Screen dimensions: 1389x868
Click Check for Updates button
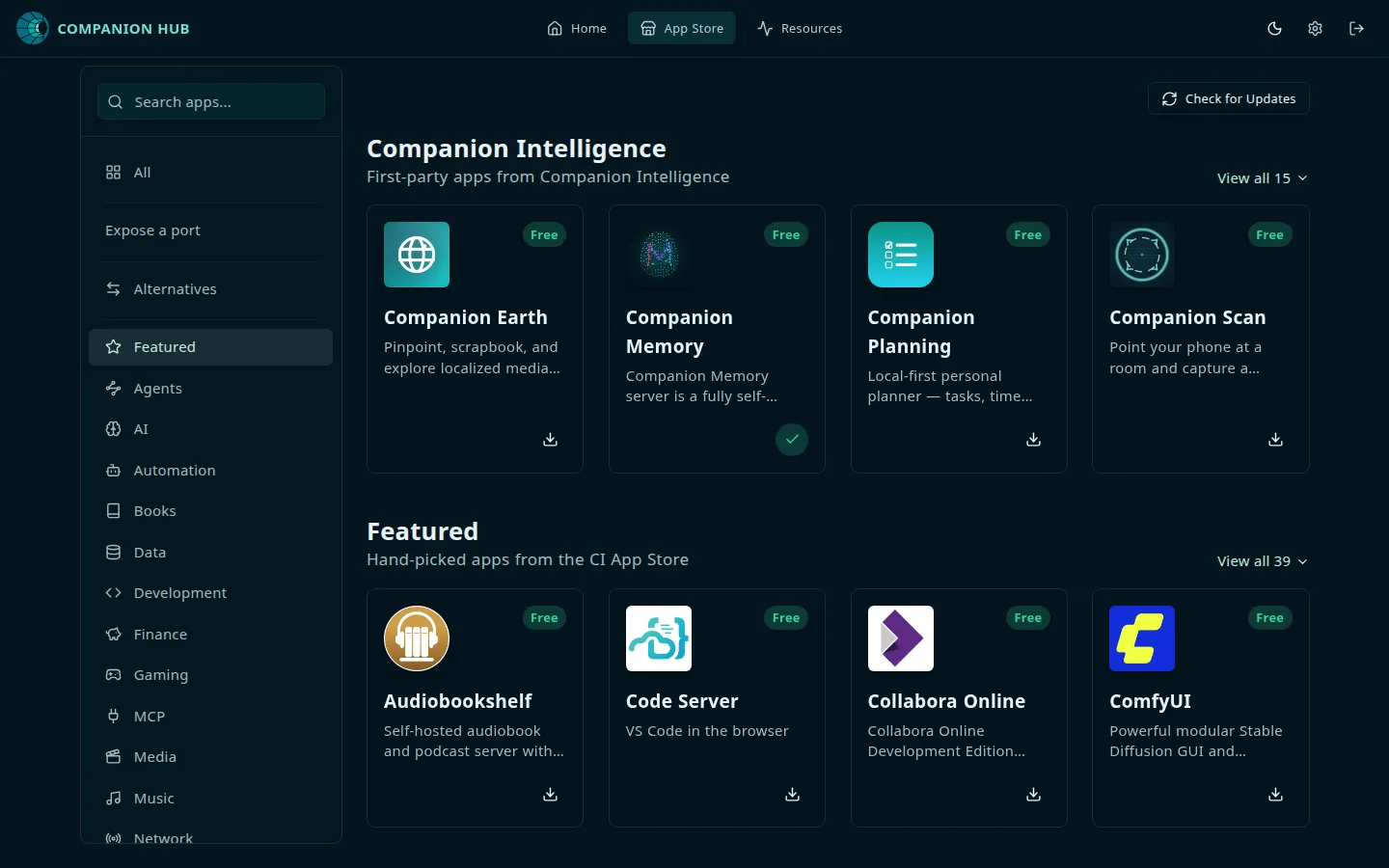point(1229,98)
